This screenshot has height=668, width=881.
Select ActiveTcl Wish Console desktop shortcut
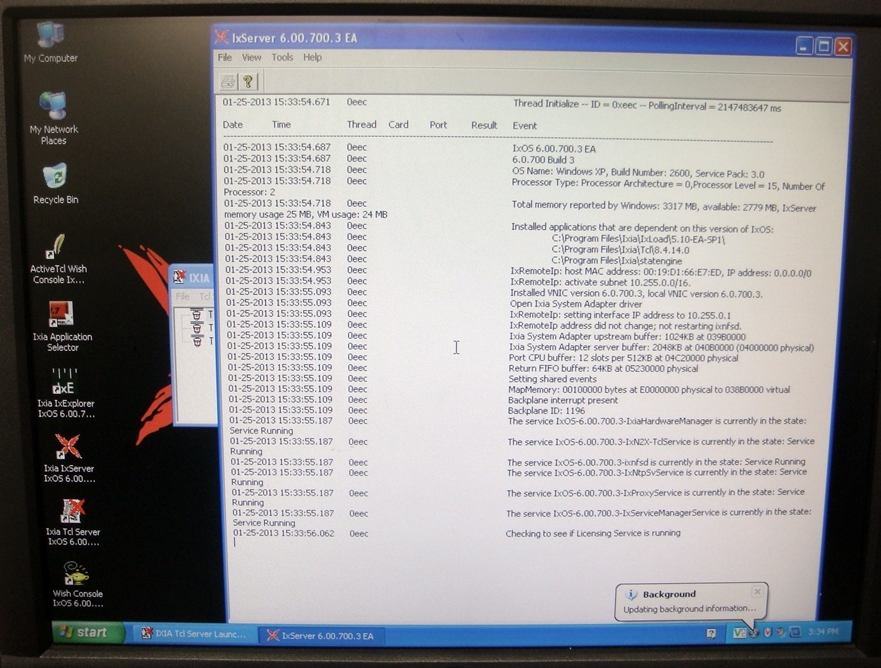click(x=58, y=260)
